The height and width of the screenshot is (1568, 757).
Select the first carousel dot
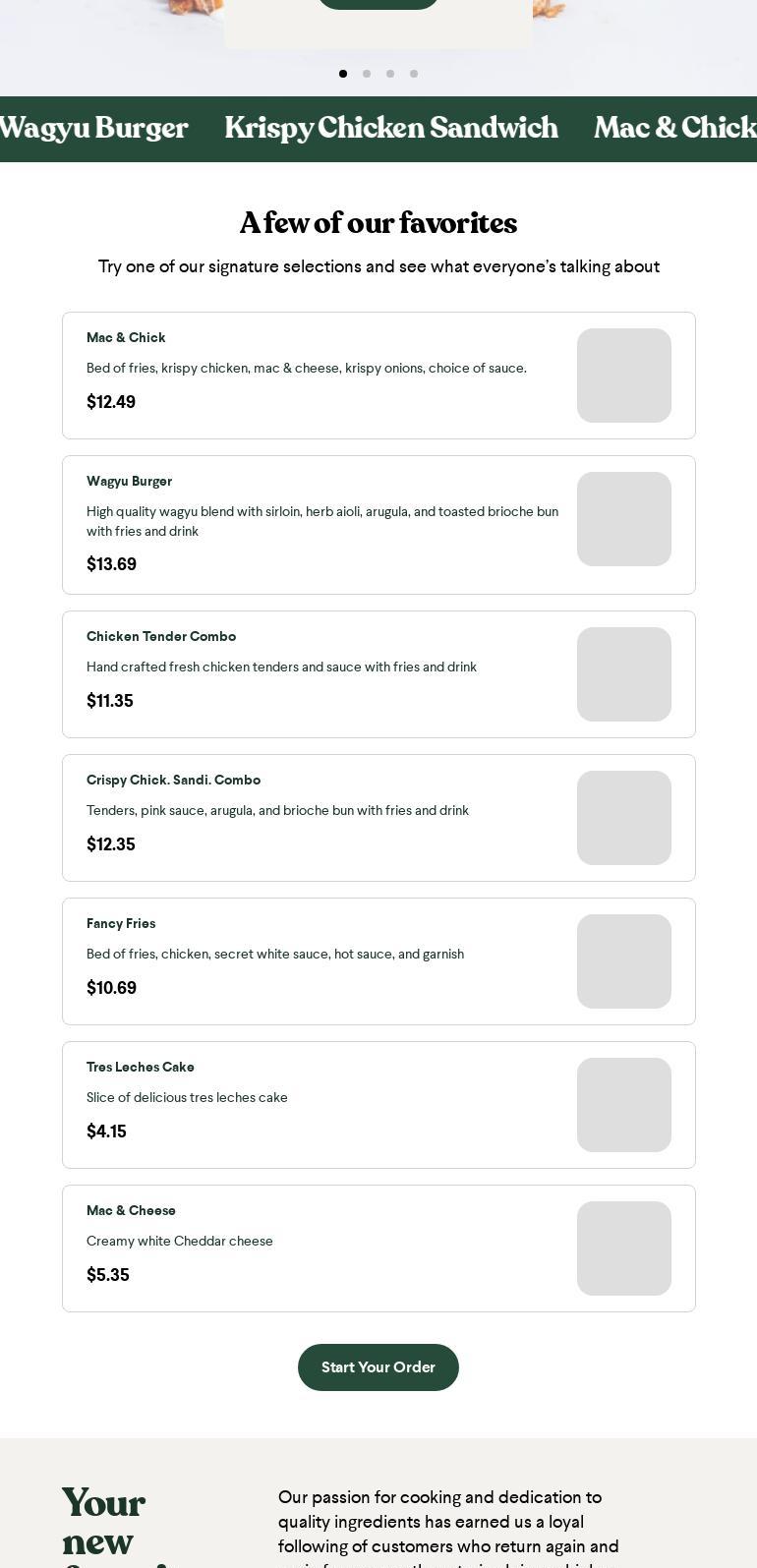pyautogui.click(x=343, y=74)
